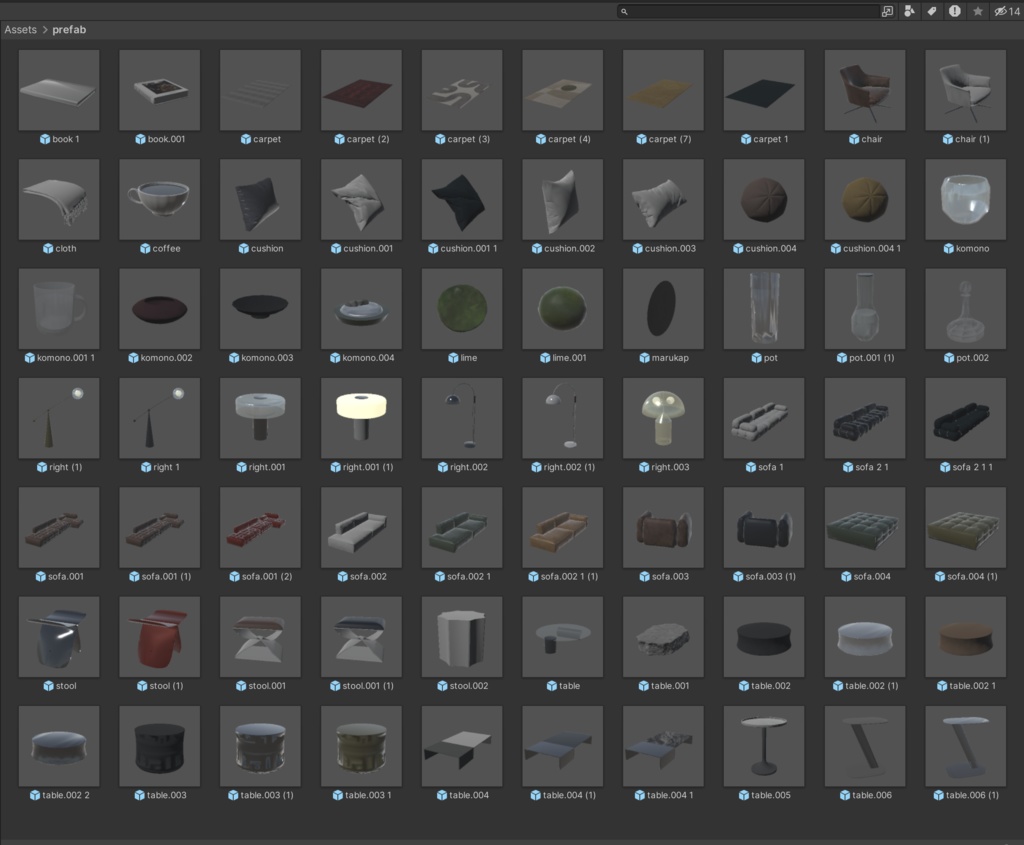This screenshot has height=845, width=1024.
Task: Select the coffee cup prefab thumbnail
Action: pyautogui.click(x=159, y=199)
